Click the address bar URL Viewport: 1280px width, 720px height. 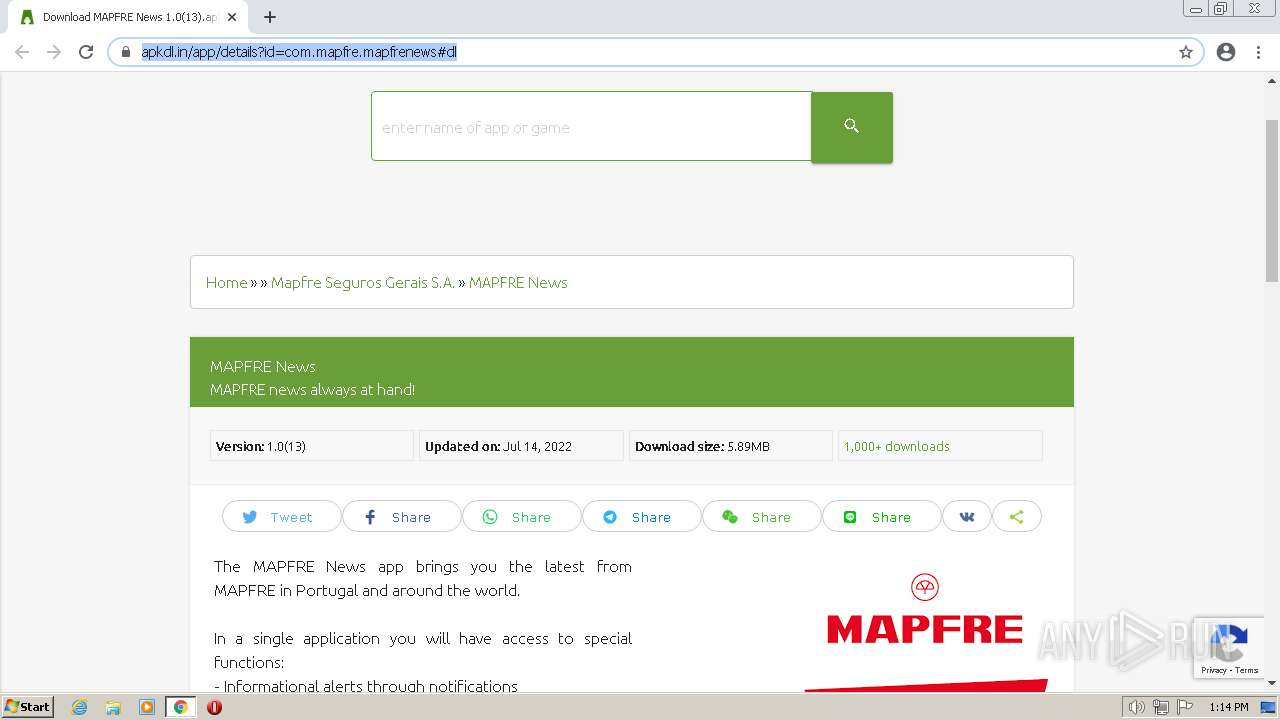tap(299, 52)
